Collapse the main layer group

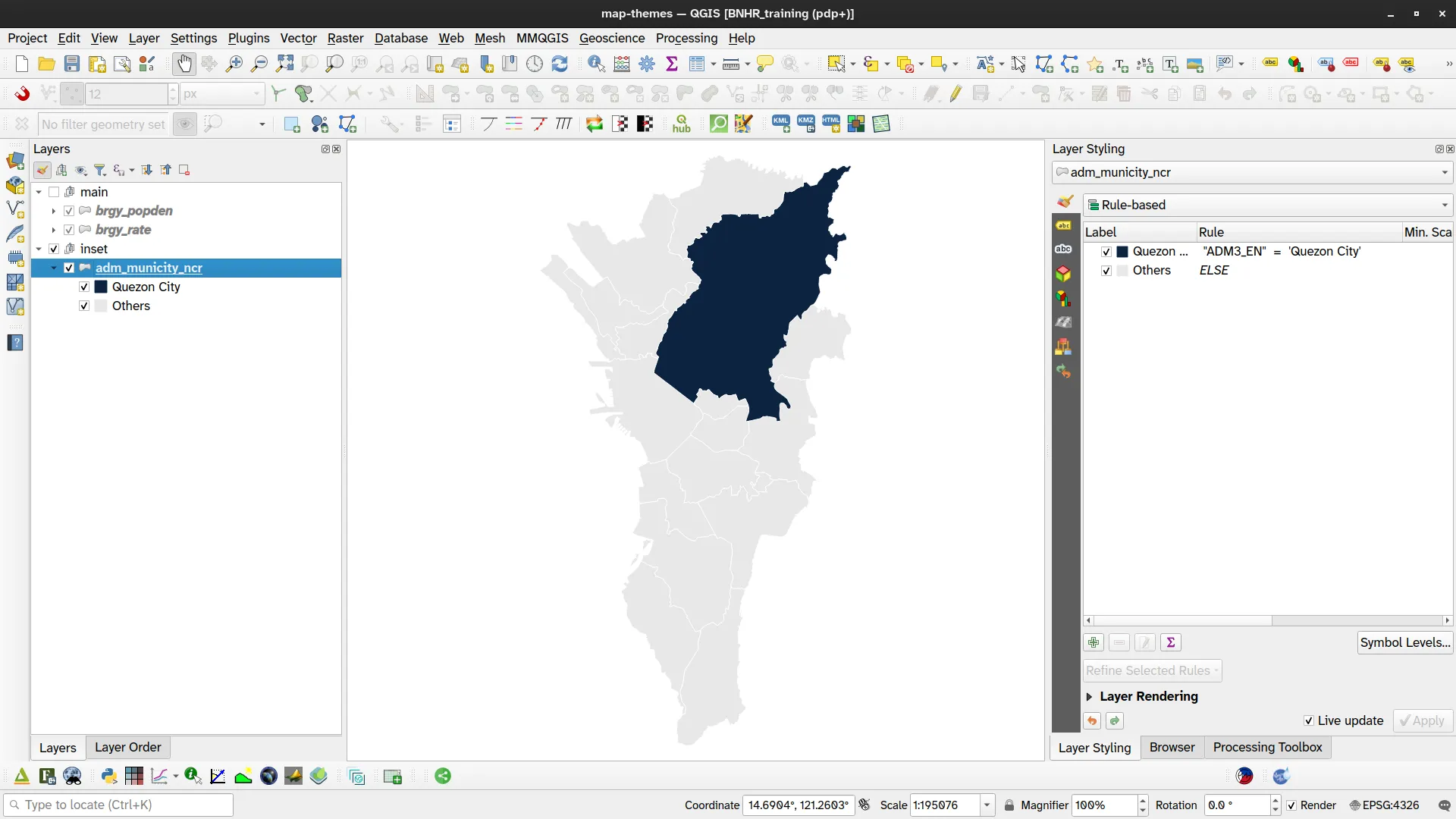click(x=39, y=192)
